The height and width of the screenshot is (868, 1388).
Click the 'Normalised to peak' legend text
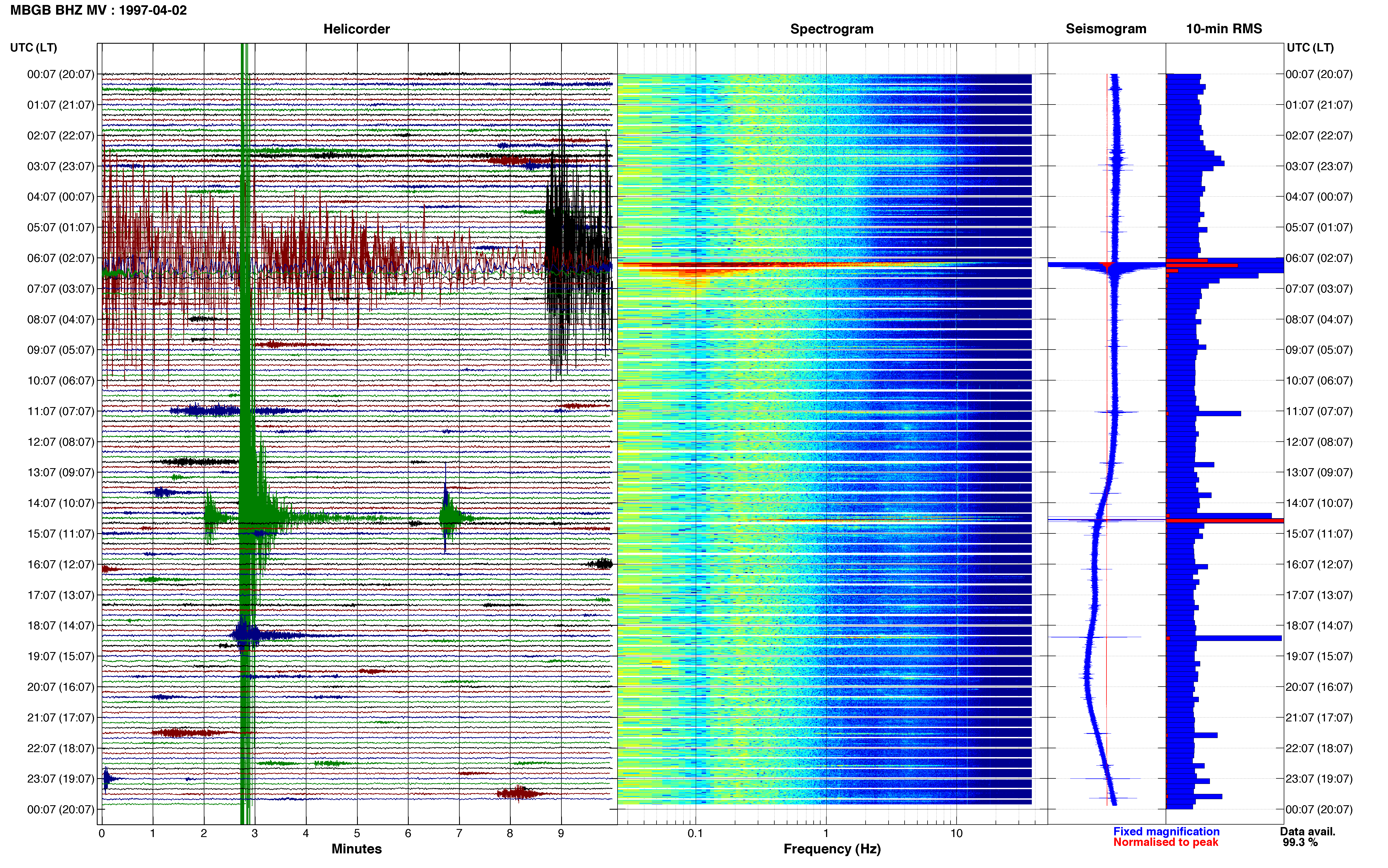[x=1166, y=842]
